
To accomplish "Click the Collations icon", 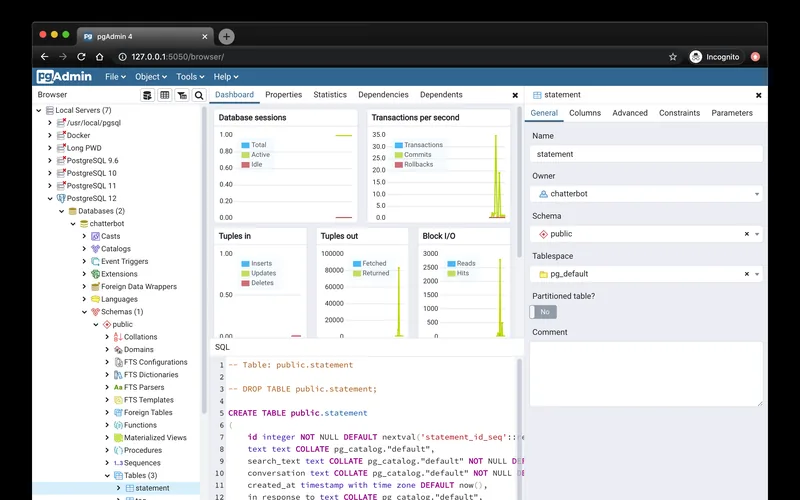I will click(118, 337).
